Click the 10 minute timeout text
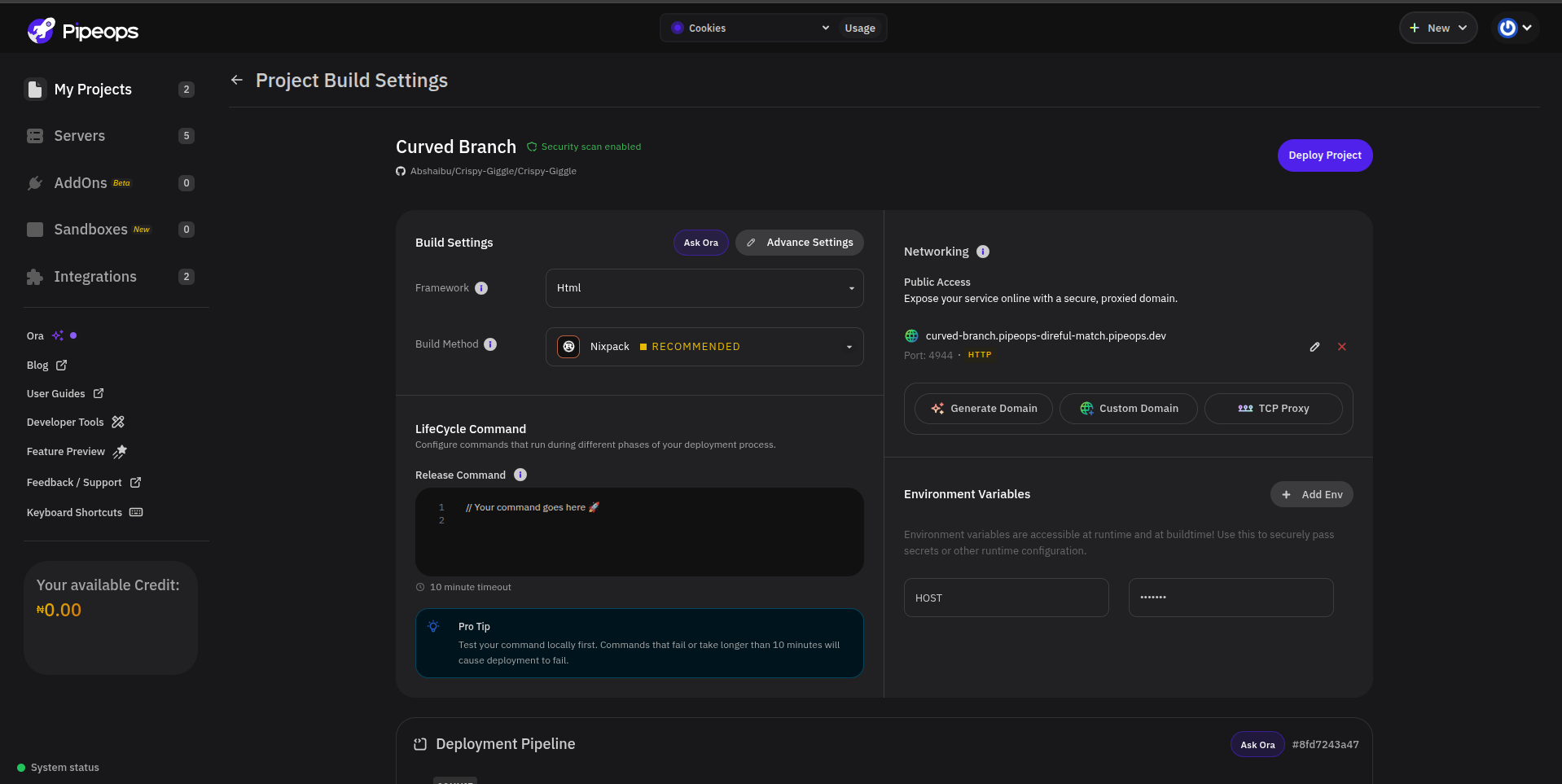1562x784 pixels. (x=471, y=587)
